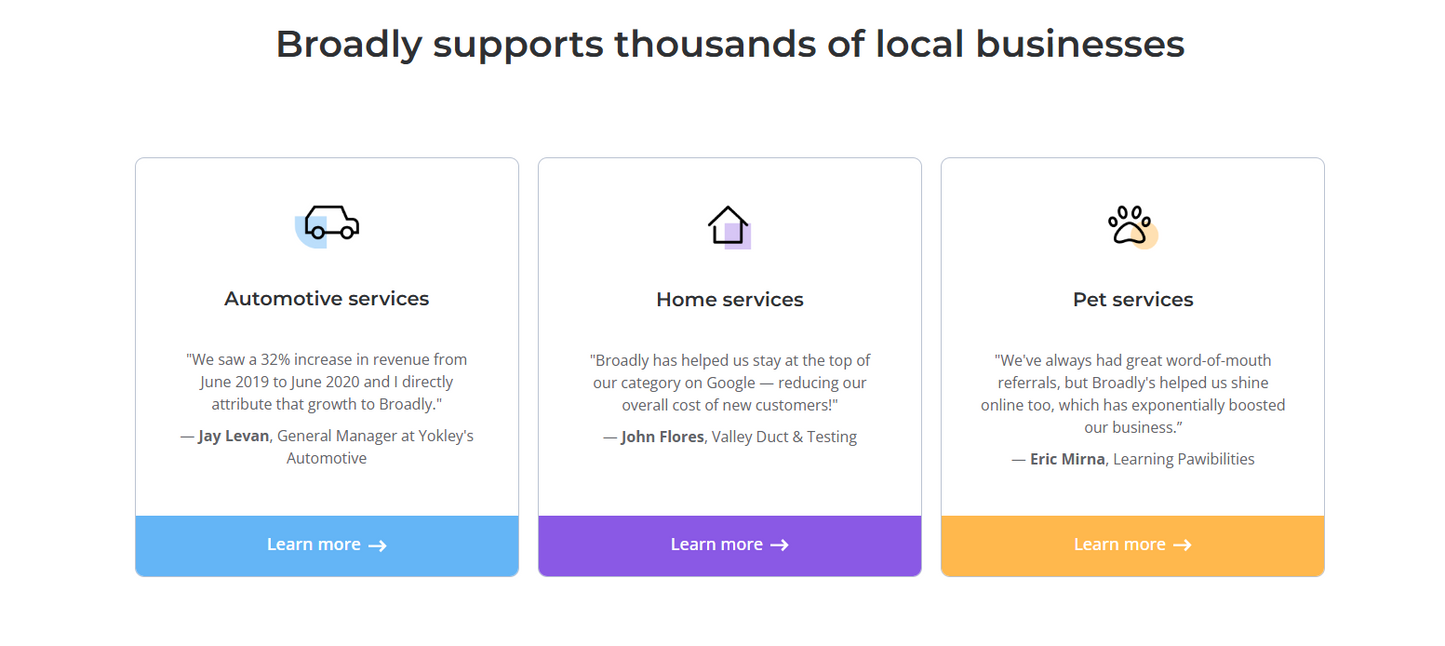Image resolution: width=1445 pixels, height=646 pixels.
Task: Open Learn more for Home services
Action: (x=717, y=545)
